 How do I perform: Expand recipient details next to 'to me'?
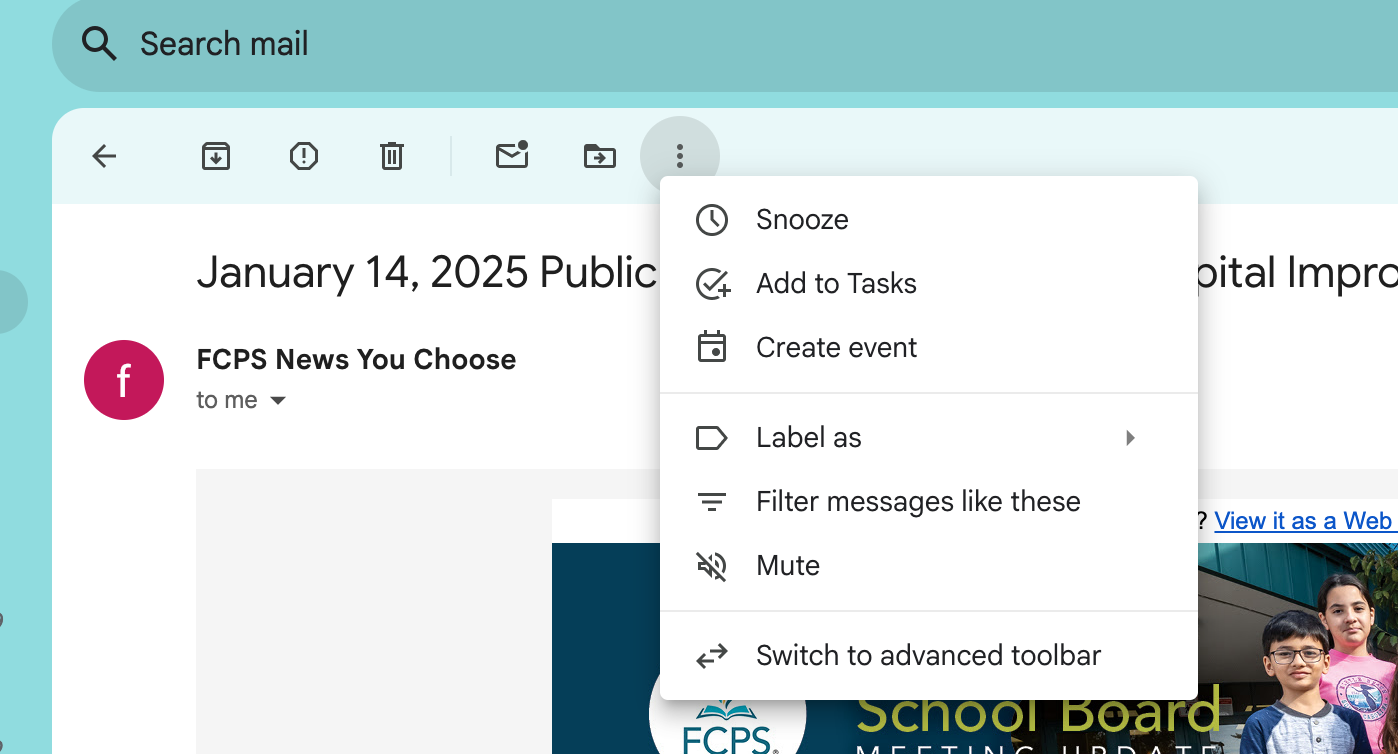coord(278,401)
